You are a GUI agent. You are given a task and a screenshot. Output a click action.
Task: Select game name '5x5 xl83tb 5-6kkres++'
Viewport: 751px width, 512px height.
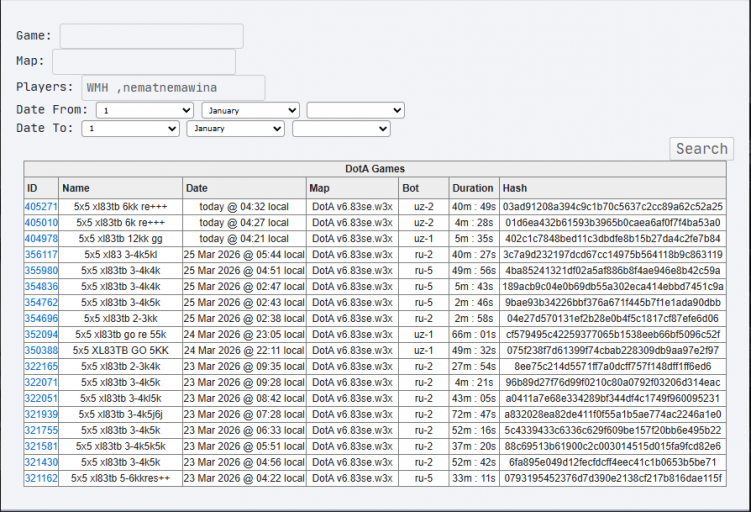point(120,478)
